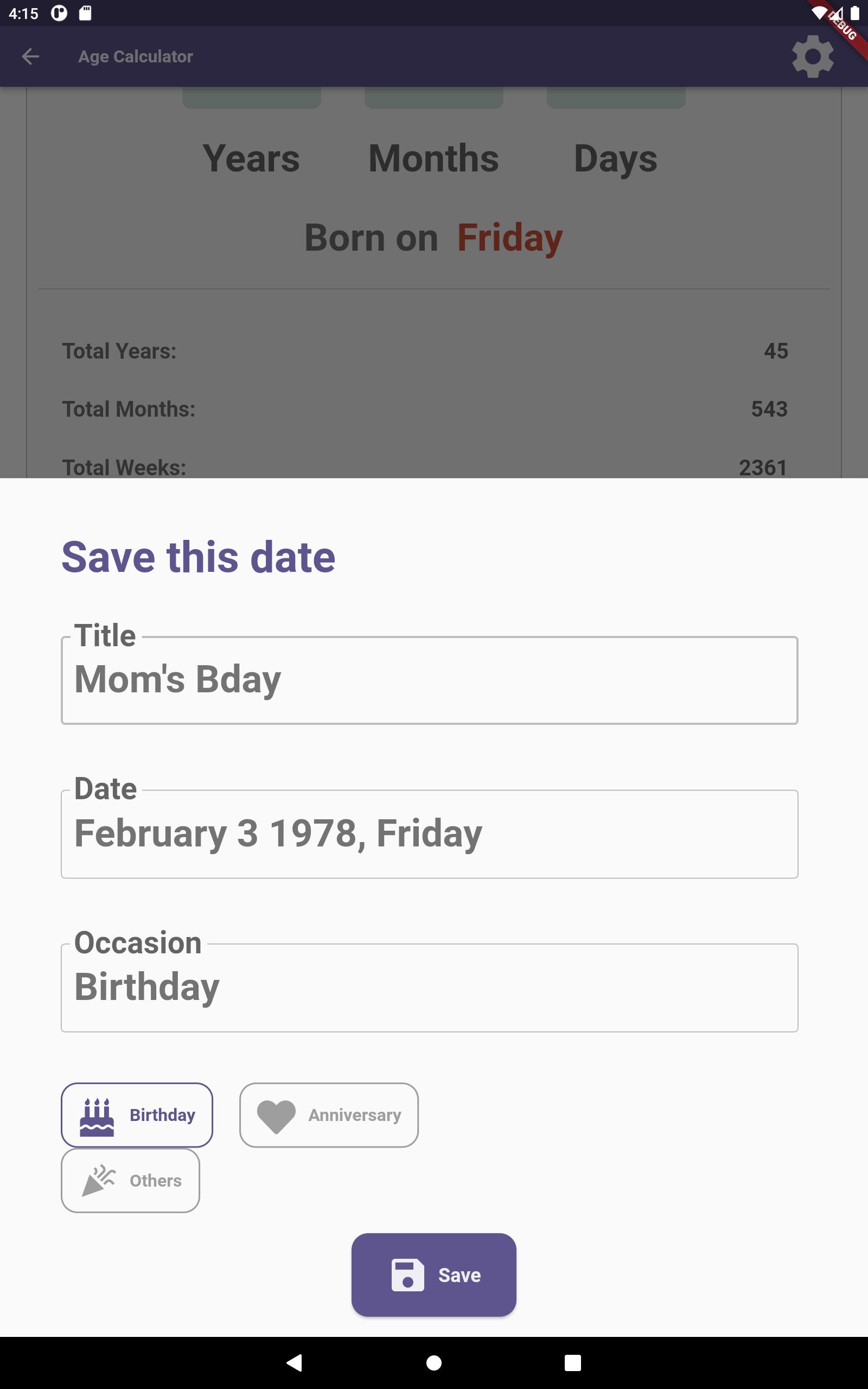Screen dimensions: 868x1389
Task: Select the Birthday occasion chip
Action: pos(137,1115)
